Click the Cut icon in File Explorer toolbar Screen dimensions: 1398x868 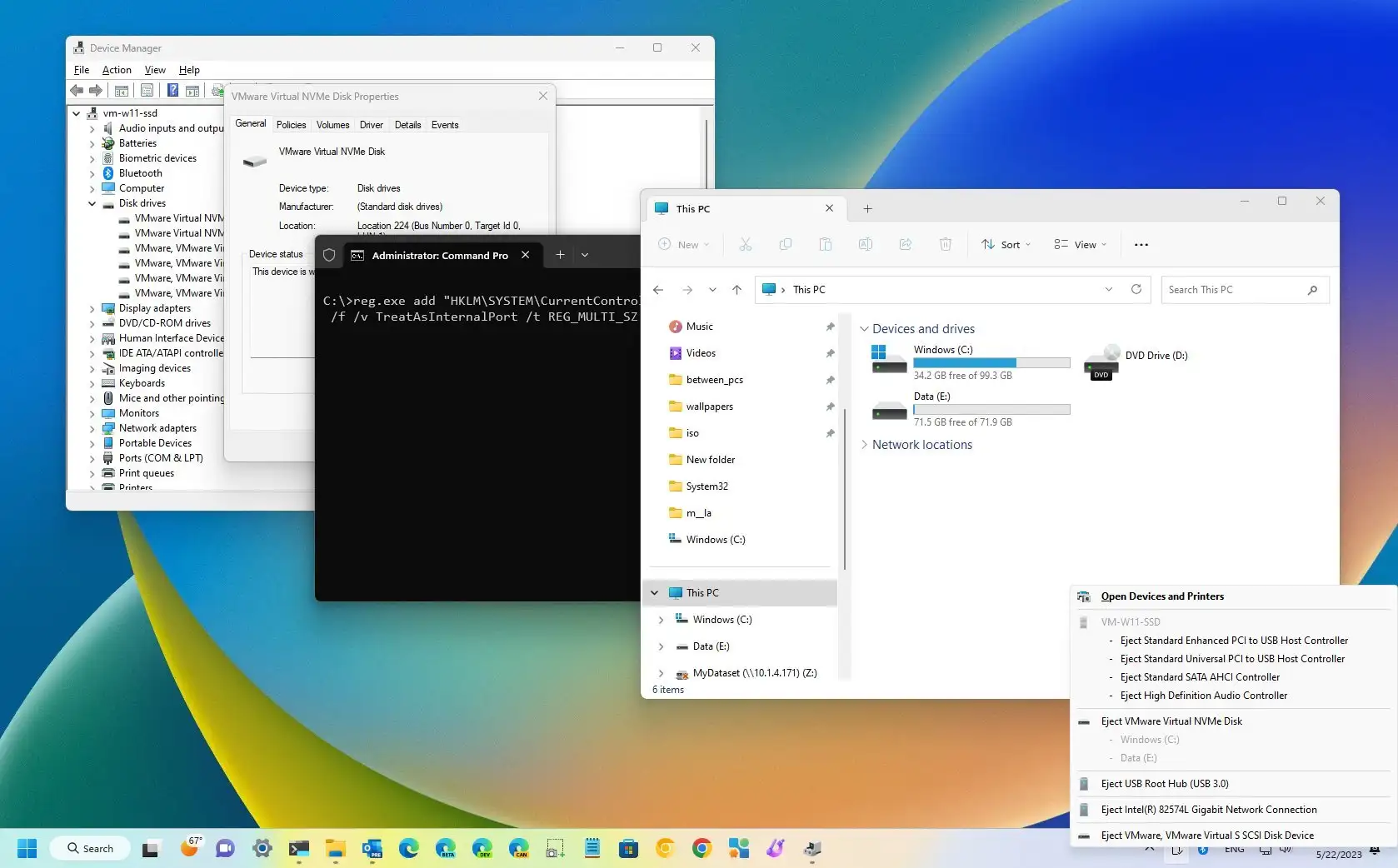coord(745,244)
